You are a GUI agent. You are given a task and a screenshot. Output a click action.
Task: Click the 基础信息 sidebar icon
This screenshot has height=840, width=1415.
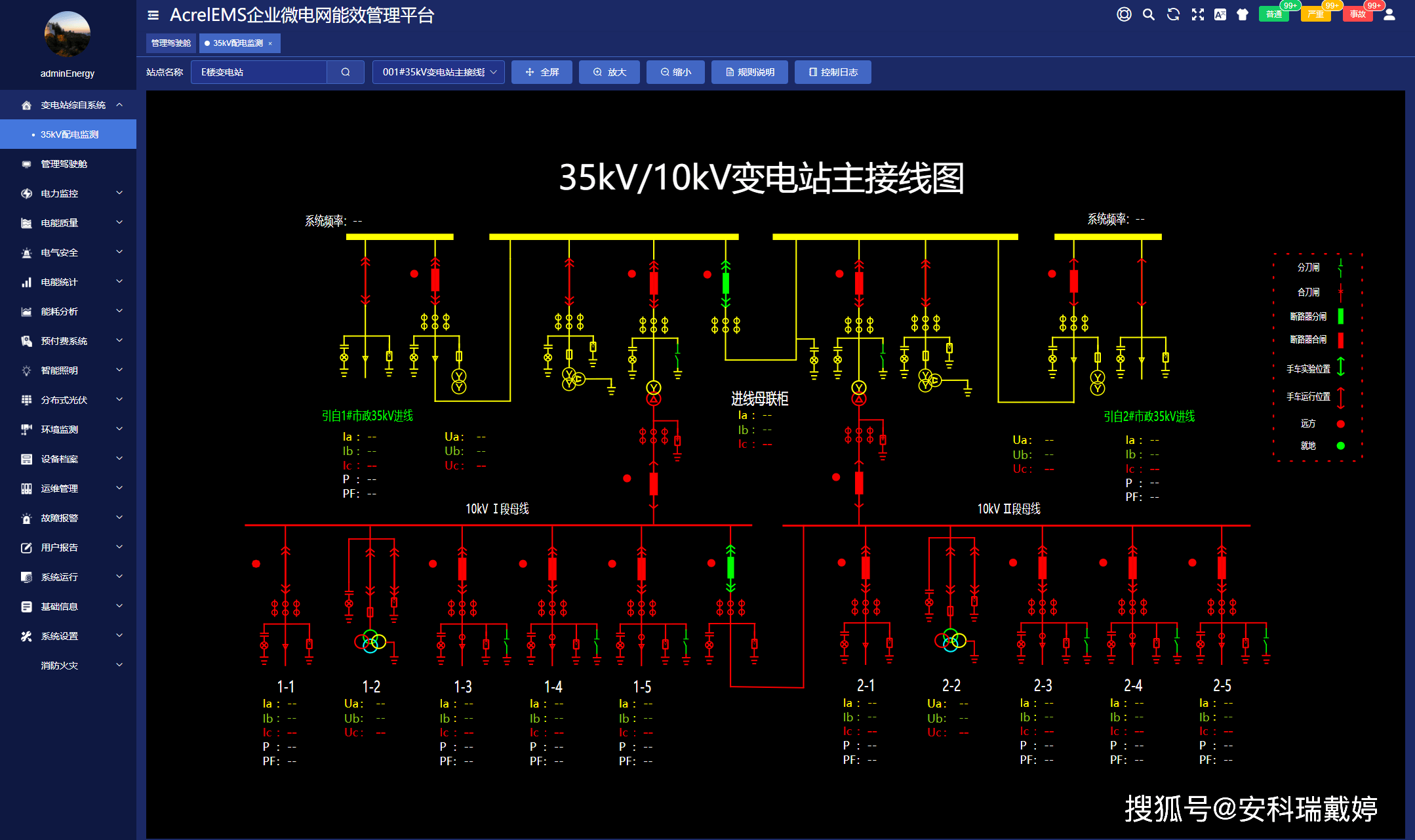pos(26,607)
